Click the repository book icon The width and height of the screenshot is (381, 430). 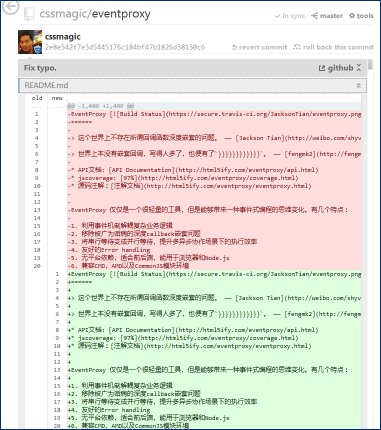29,14
